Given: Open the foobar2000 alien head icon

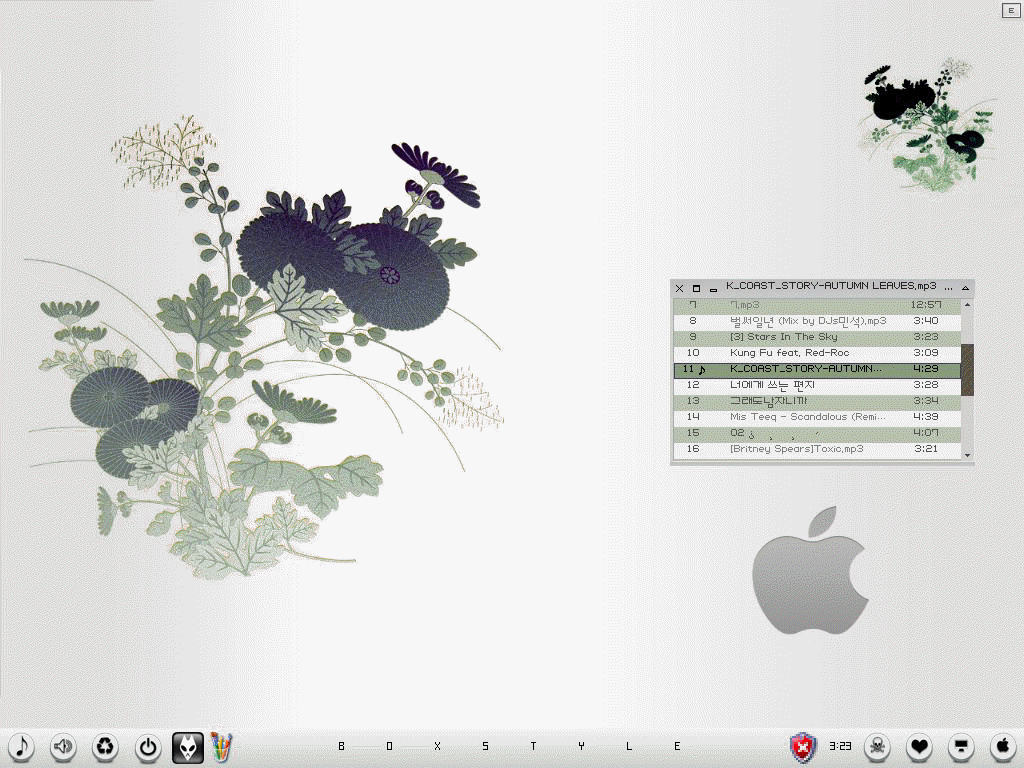Looking at the screenshot, I should (188, 746).
